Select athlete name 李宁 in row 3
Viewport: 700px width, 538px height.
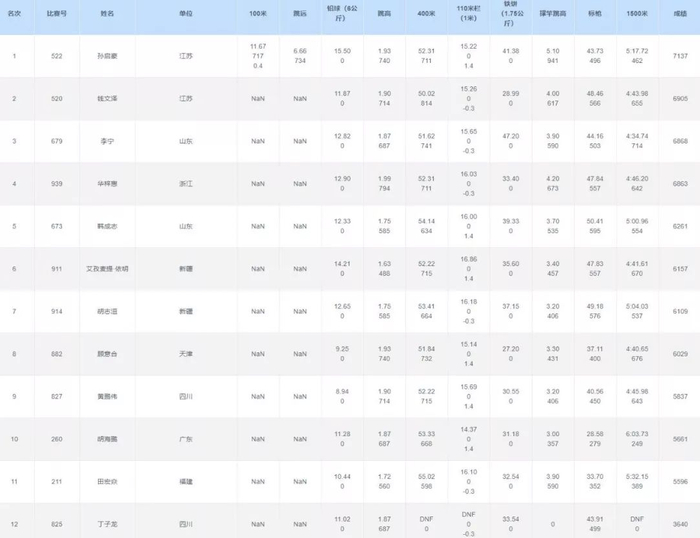click(x=107, y=142)
